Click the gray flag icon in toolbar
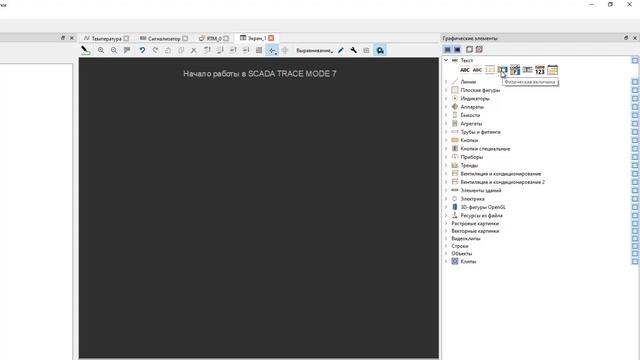The image size is (640, 360). pos(127,50)
